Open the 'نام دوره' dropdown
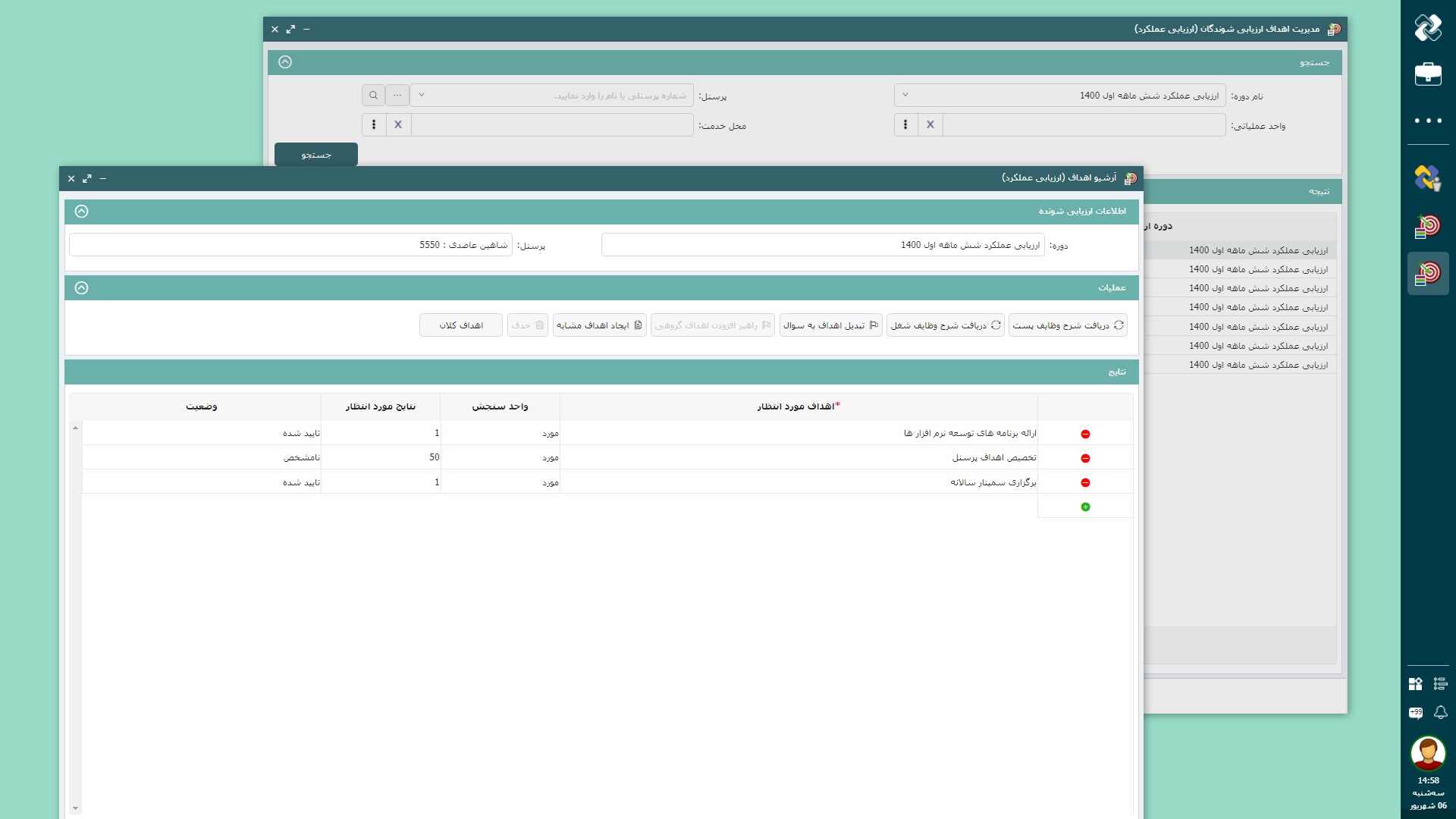This screenshot has width=1456, height=819. coord(905,96)
